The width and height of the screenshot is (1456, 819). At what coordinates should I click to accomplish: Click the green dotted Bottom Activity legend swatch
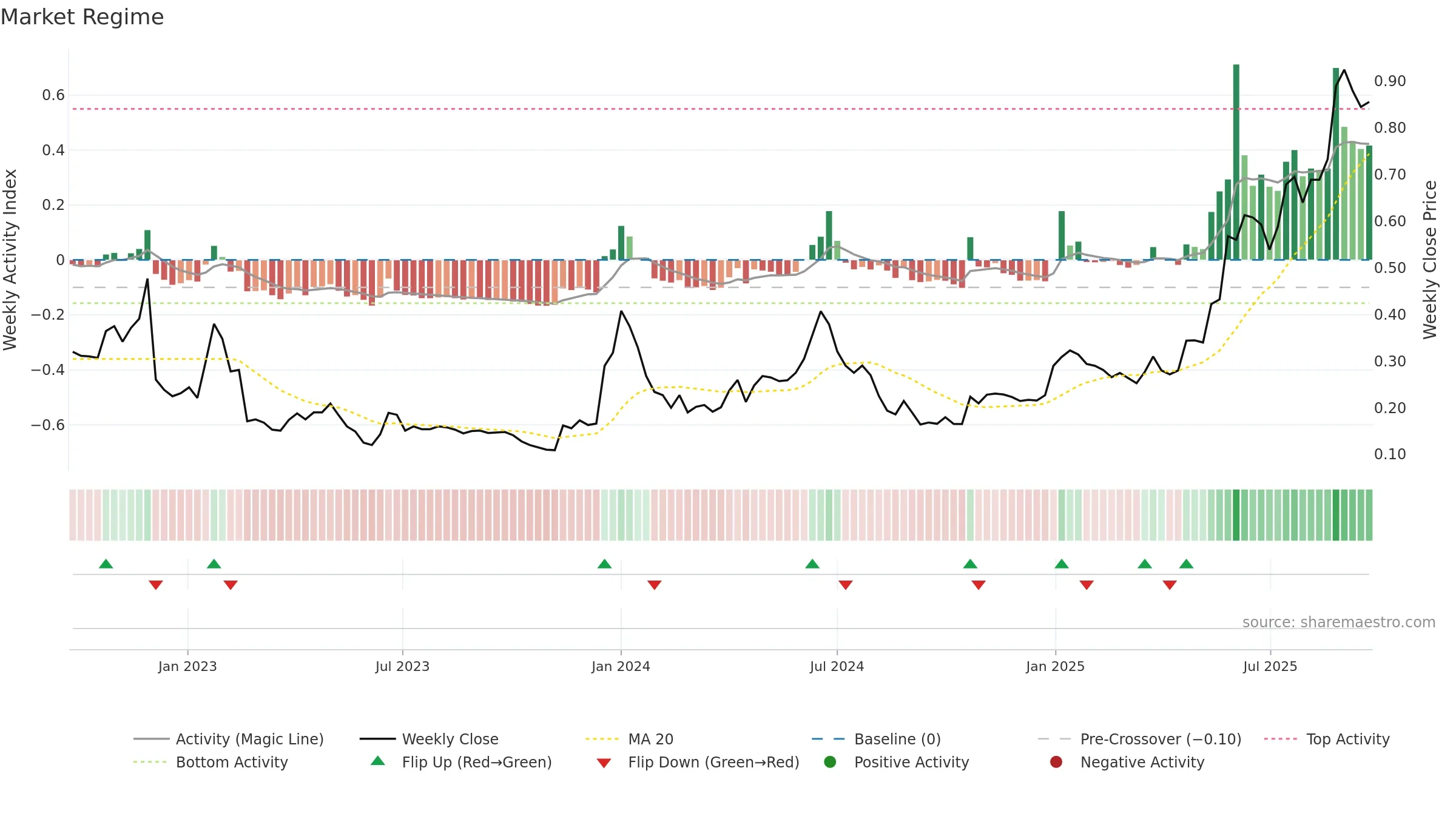tap(150, 762)
